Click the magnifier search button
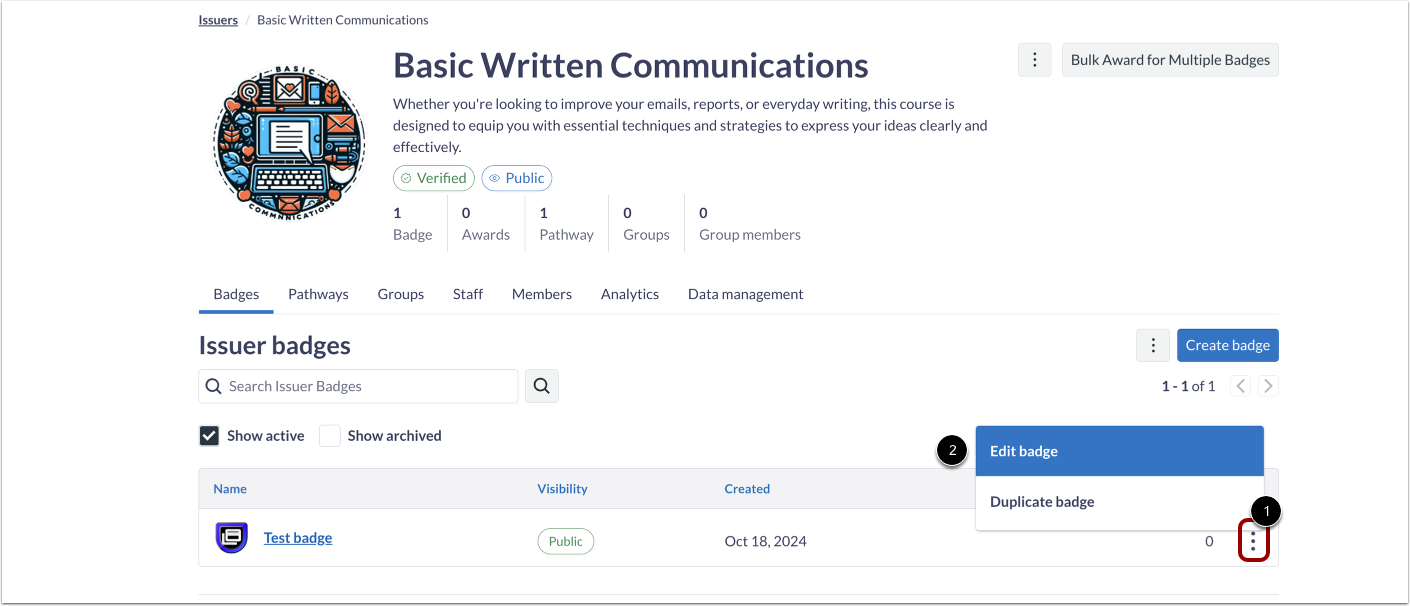The height and width of the screenshot is (606, 1410). click(542, 386)
